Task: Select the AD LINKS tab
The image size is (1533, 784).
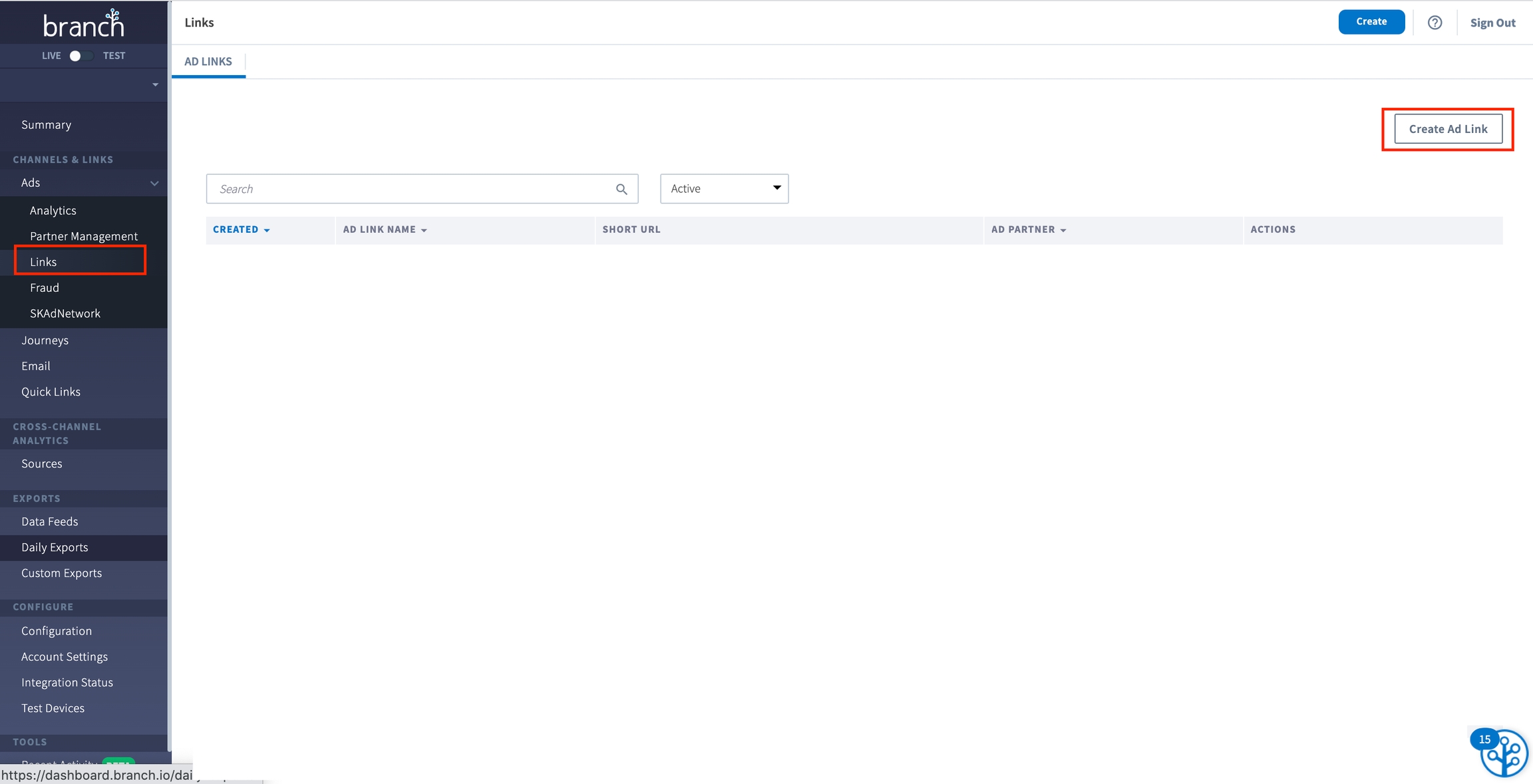Action: coord(208,61)
